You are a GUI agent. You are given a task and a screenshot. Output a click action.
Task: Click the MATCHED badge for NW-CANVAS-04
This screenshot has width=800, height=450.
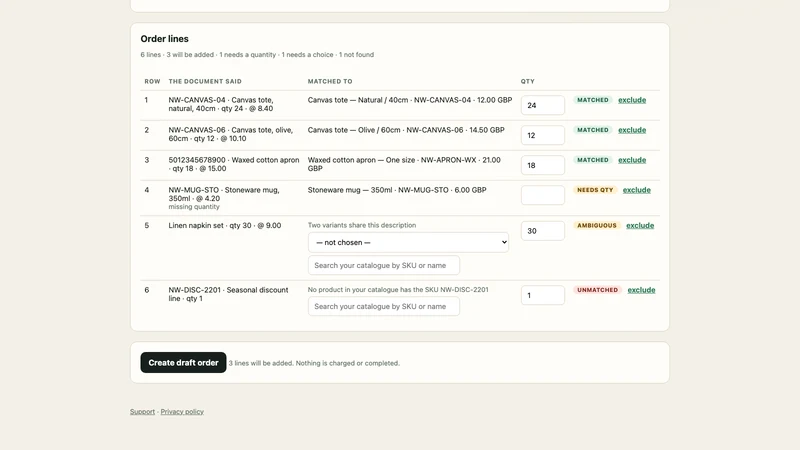pyautogui.click(x=592, y=100)
